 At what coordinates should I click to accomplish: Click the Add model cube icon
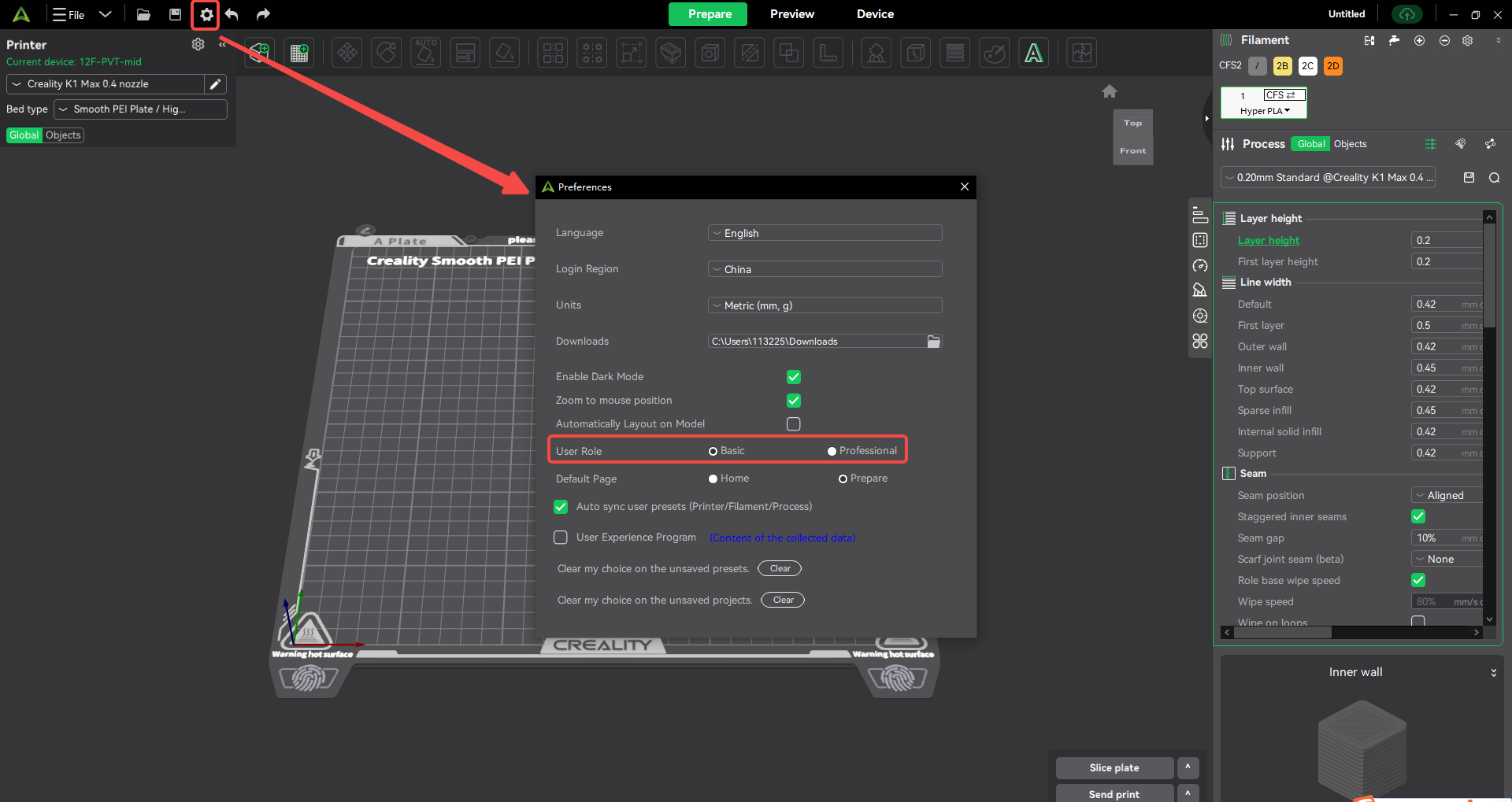pyautogui.click(x=260, y=53)
